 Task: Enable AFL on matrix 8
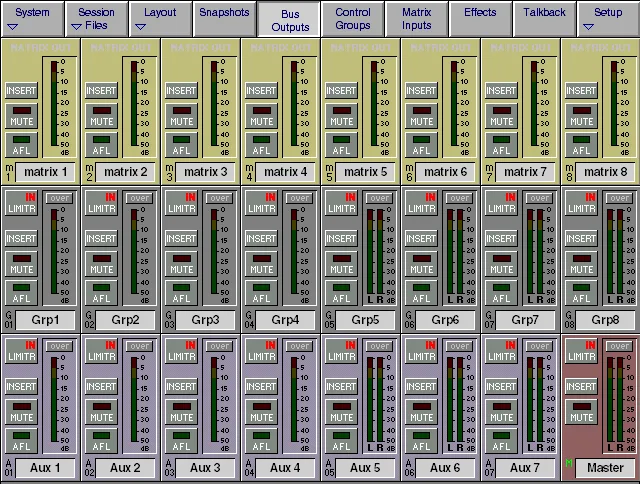[x=582, y=145]
